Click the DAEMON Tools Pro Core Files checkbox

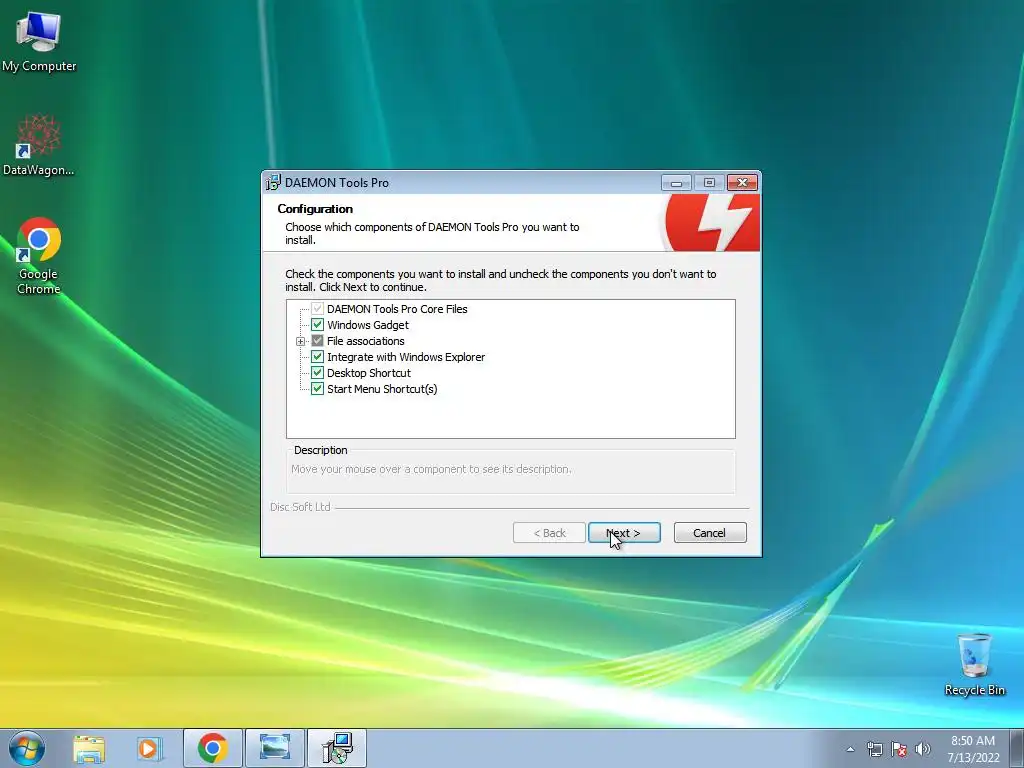[x=317, y=309]
